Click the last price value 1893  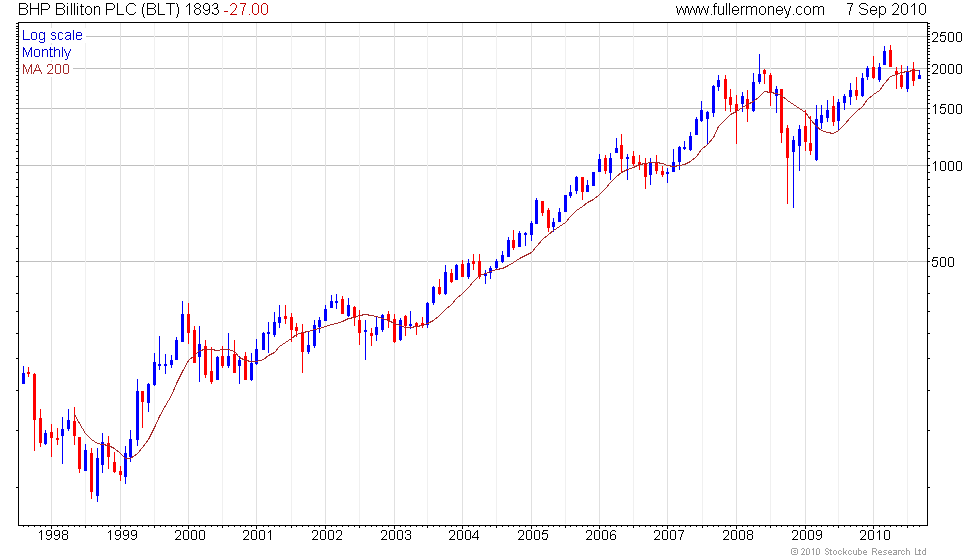coord(202,9)
